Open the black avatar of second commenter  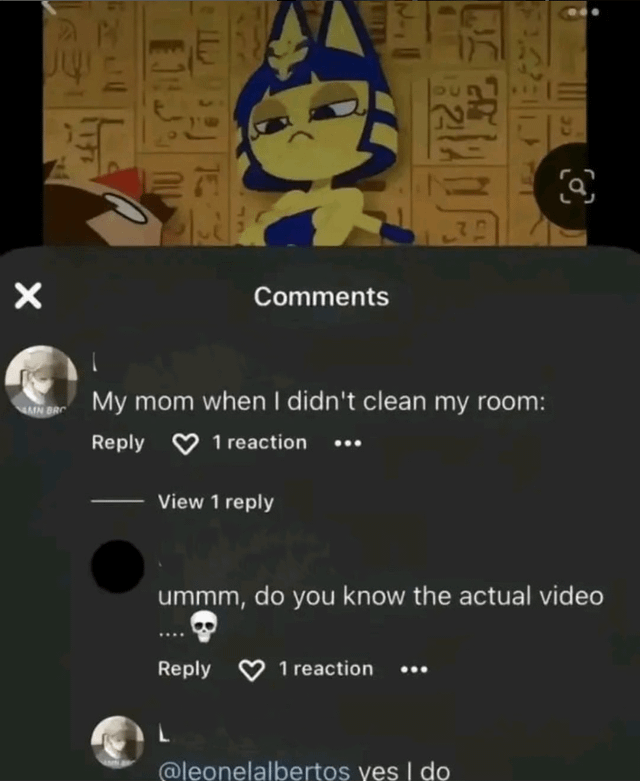pyautogui.click(x=118, y=566)
